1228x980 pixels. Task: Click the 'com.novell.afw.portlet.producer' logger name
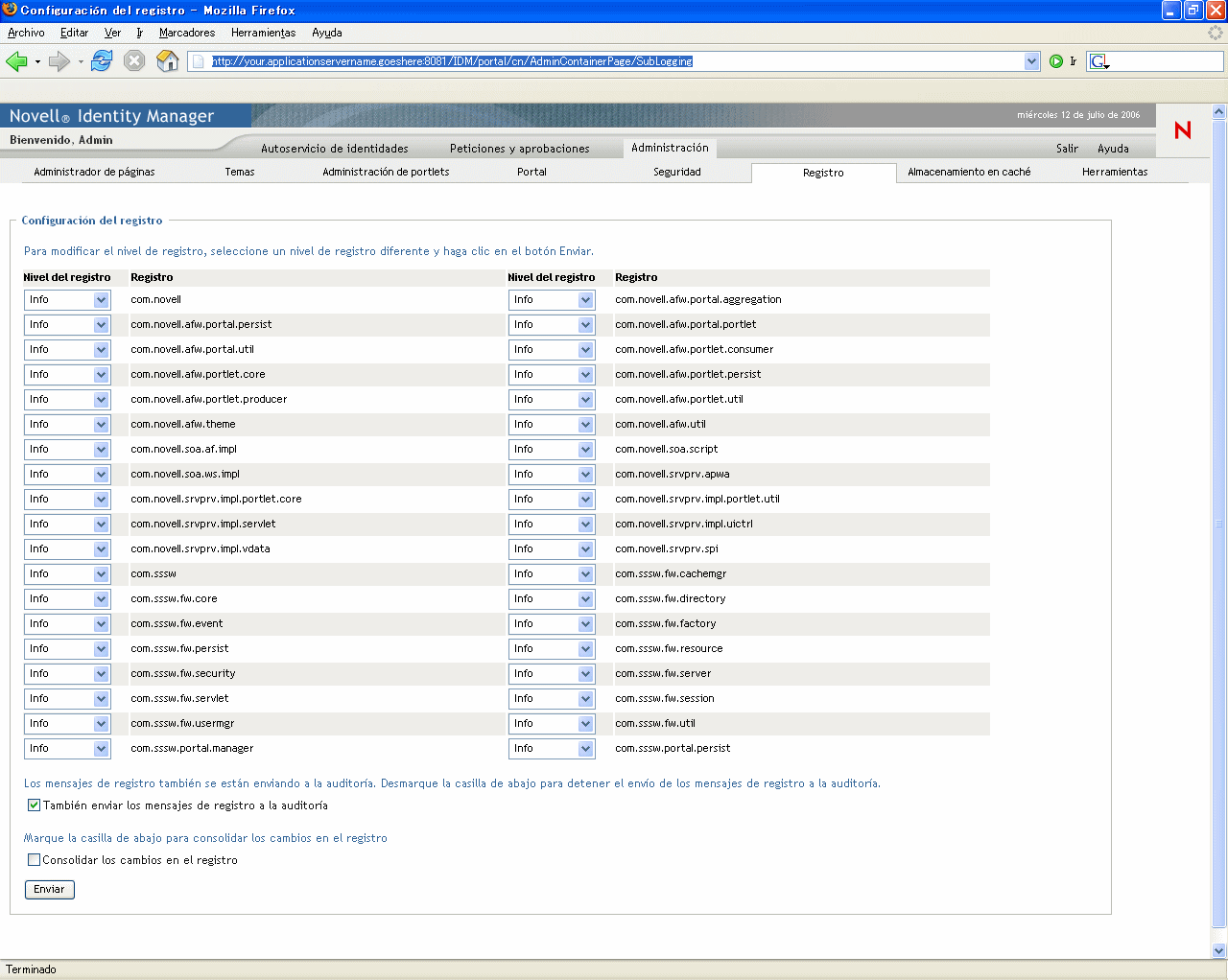[x=209, y=400]
